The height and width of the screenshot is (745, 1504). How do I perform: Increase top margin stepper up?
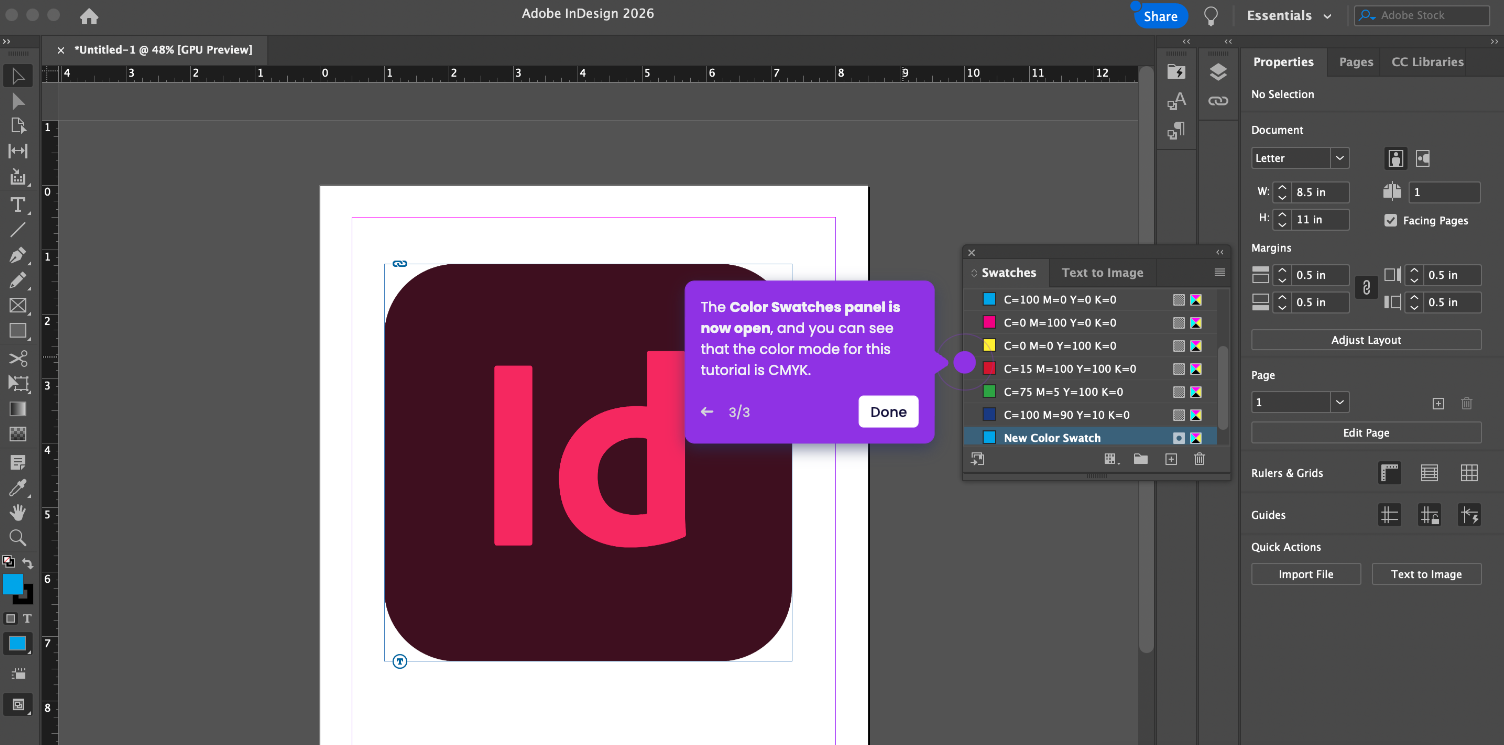coord(1282,270)
